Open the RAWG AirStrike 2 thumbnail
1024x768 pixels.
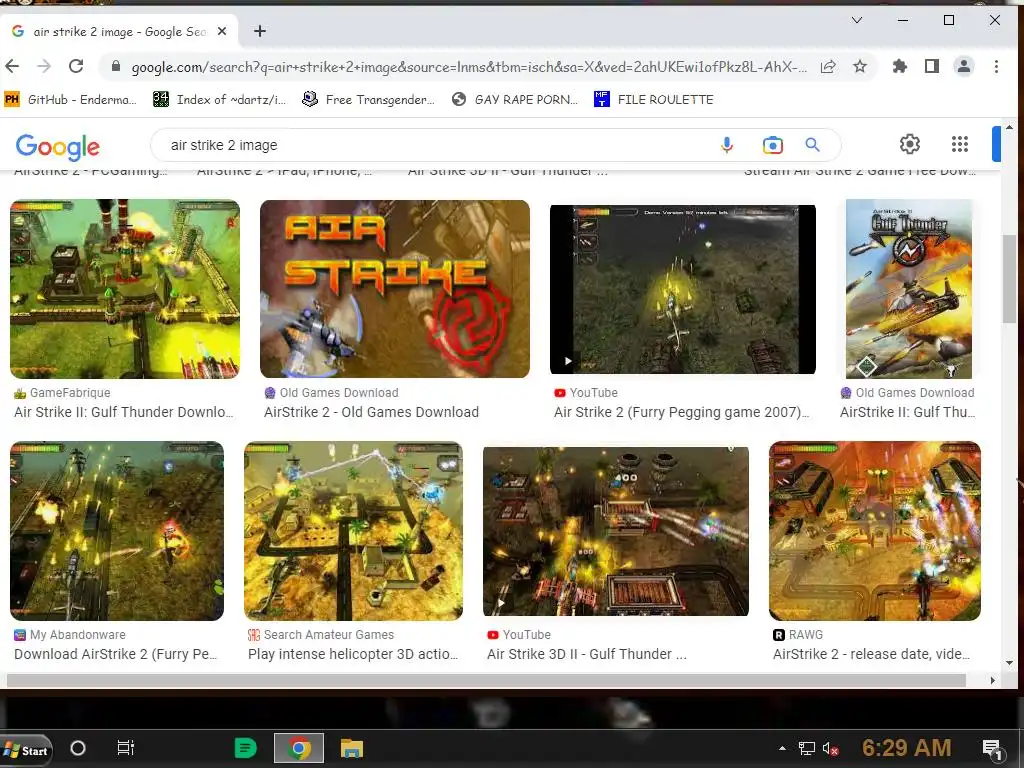click(874, 531)
